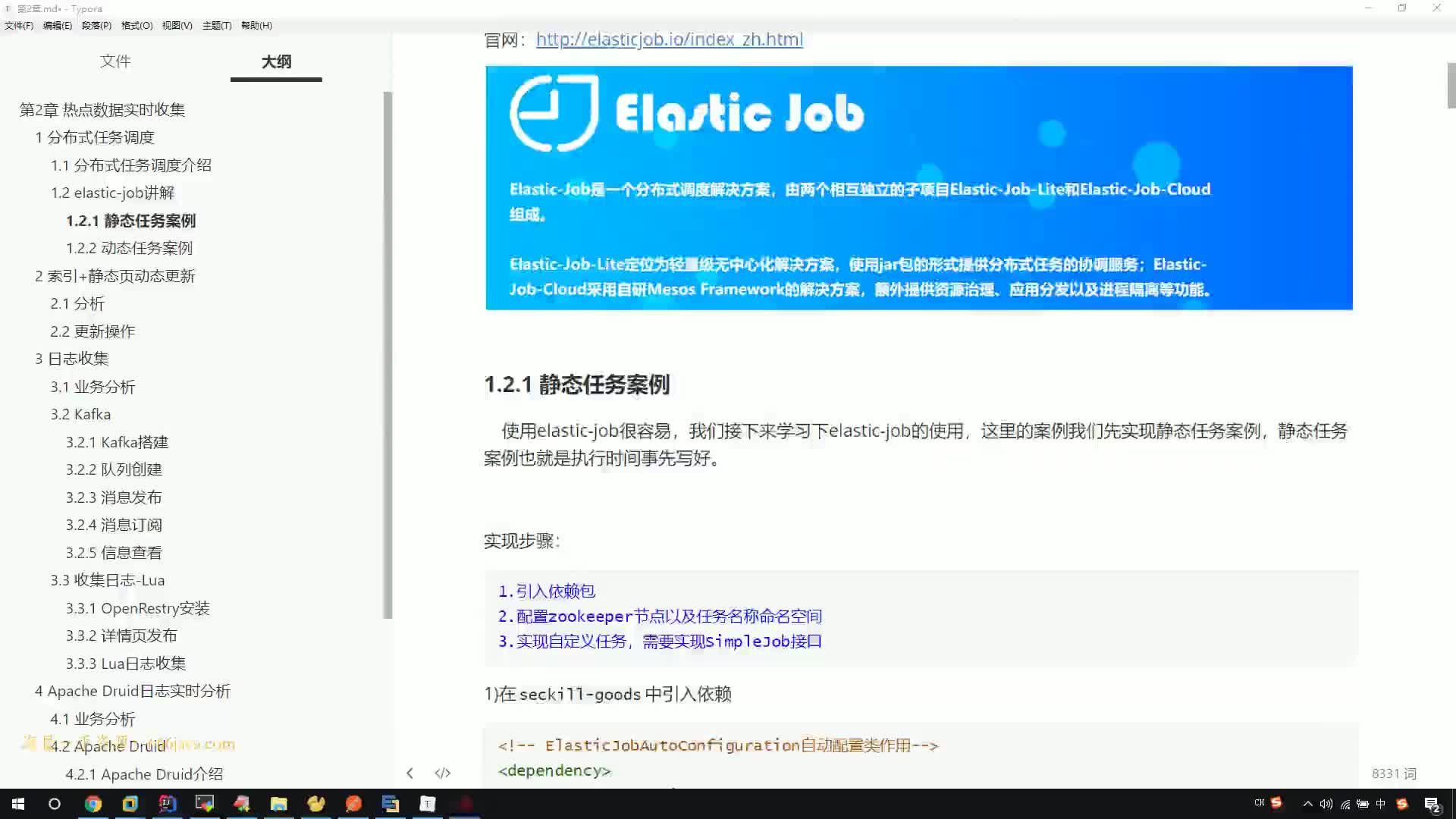Open the orange feather app in taskbar
This screenshot has width=1456, height=819.
(x=353, y=804)
